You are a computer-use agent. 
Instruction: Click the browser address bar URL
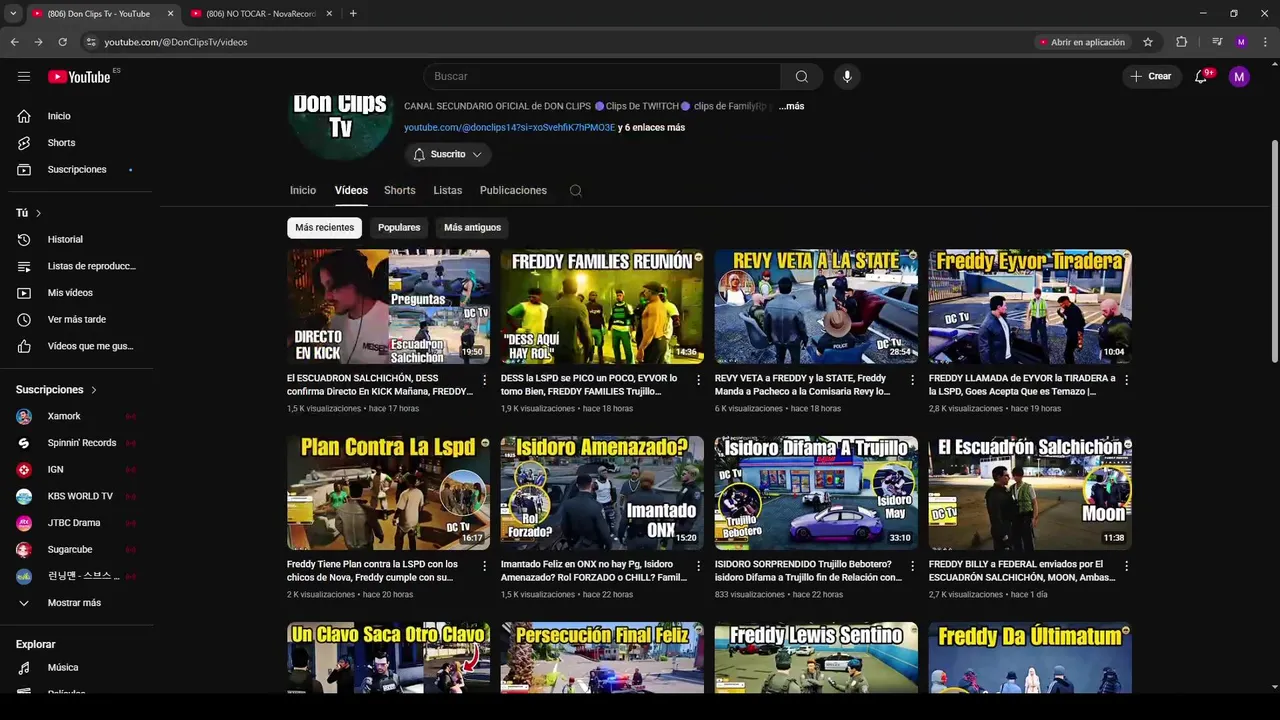coord(176,42)
